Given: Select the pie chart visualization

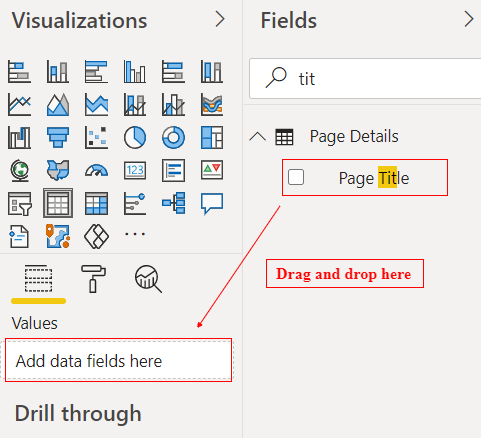Looking at the screenshot, I should [x=135, y=138].
